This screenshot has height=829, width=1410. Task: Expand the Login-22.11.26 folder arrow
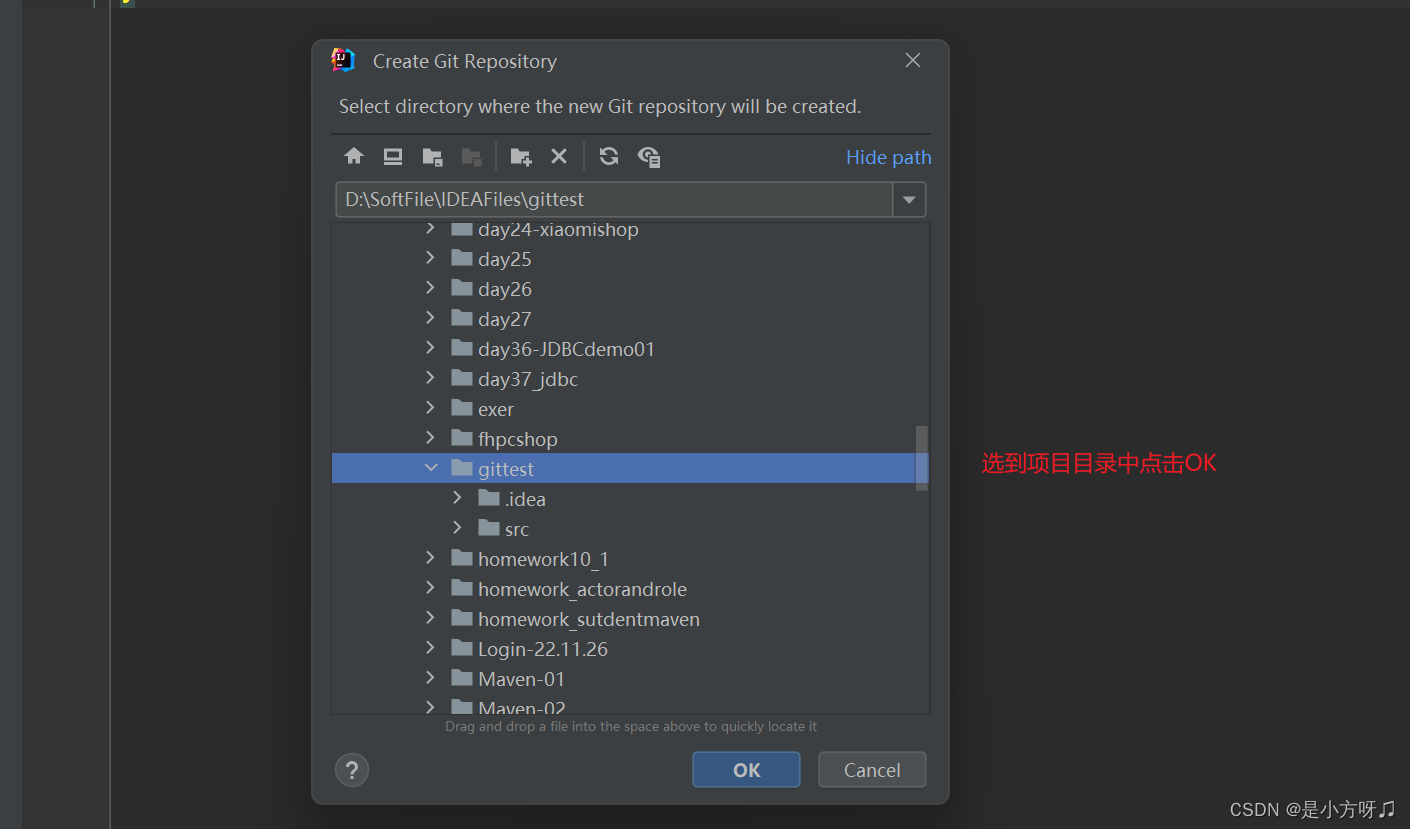pyautogui.click(x=430, y=648)
